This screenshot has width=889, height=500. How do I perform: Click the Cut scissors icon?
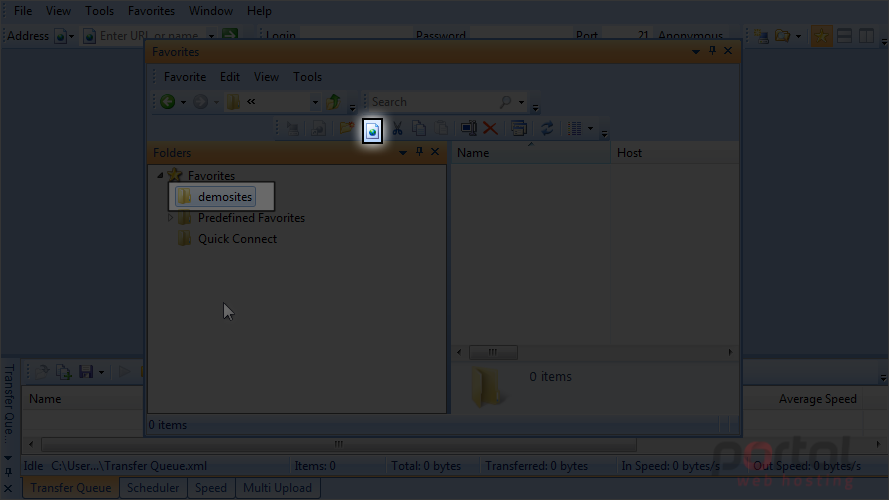click(397, 128)
